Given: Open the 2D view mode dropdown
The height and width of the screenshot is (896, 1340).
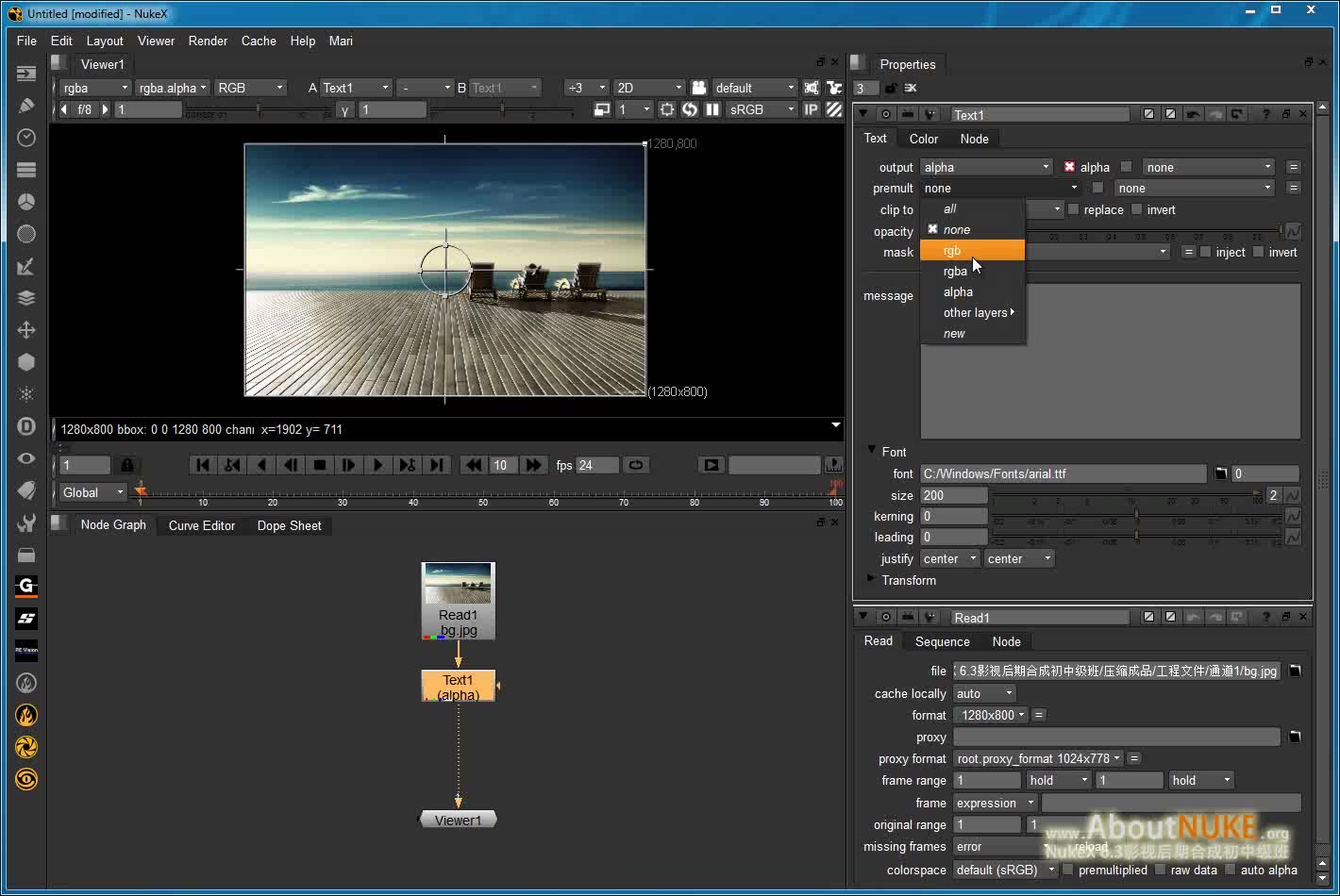Looking at the screenshot, I should [648, 88].
